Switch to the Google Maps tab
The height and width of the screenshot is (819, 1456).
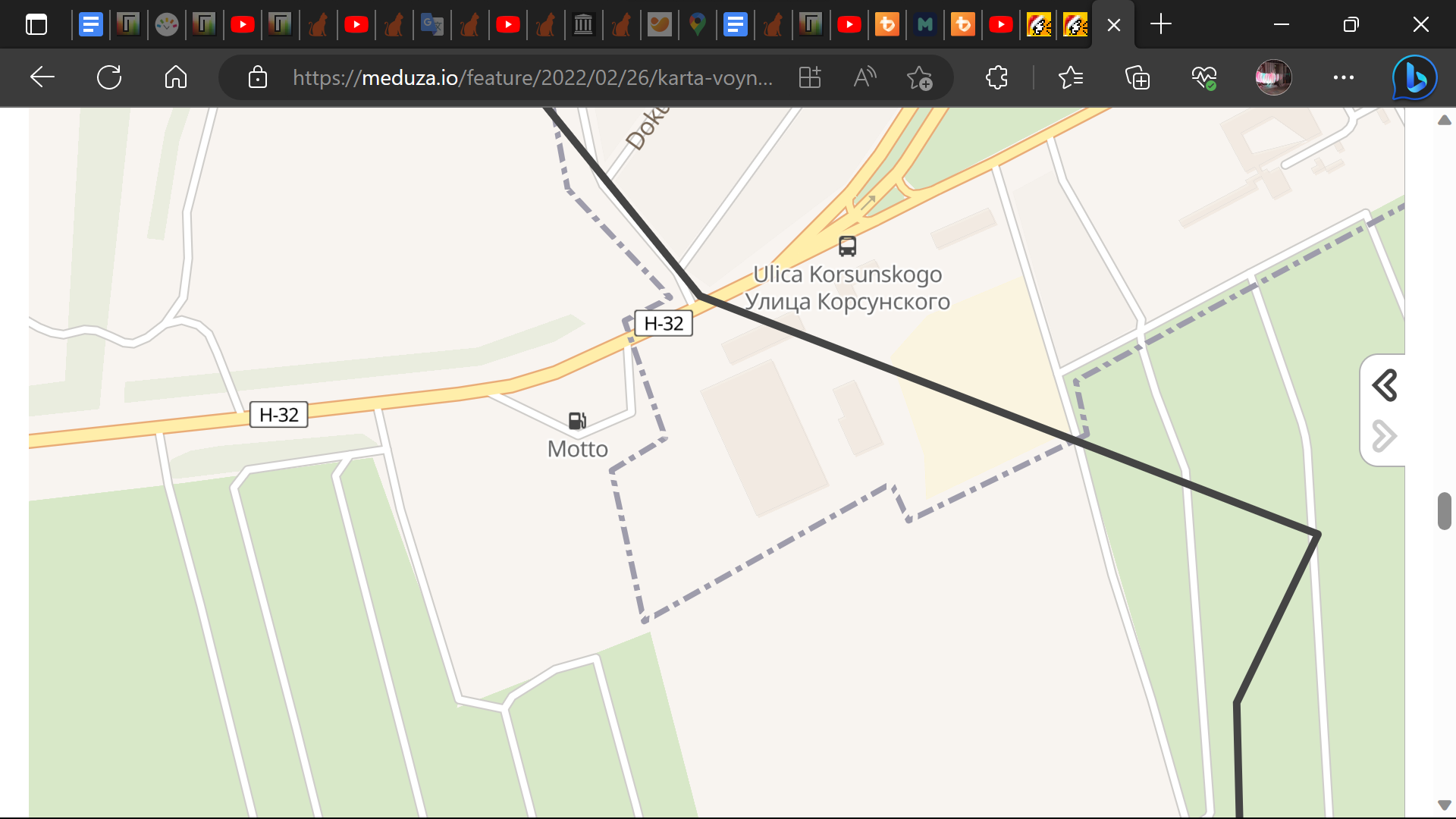pyautogui.click(x=698, y=25)
